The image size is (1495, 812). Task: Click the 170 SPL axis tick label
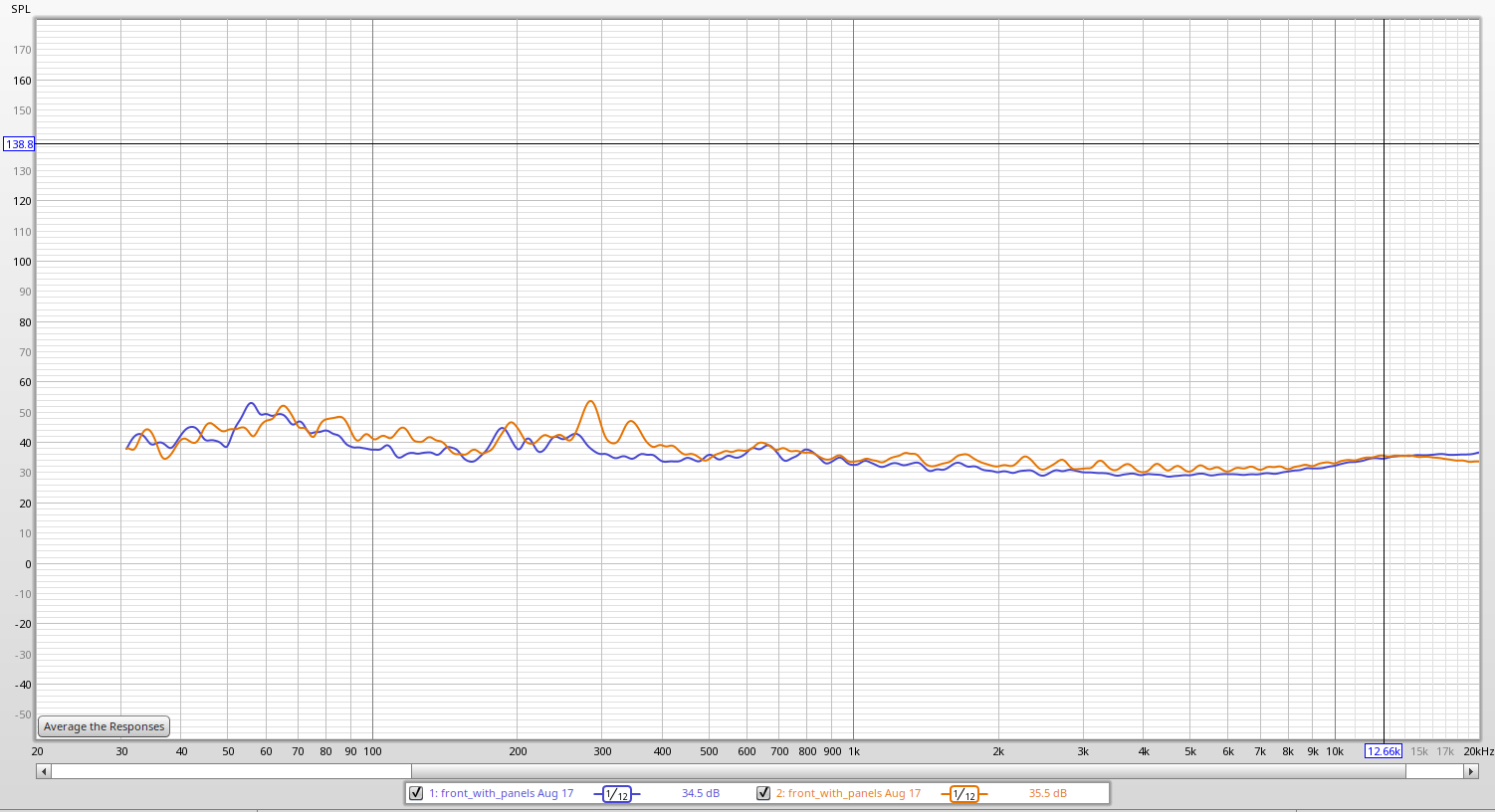click(22, 50)
